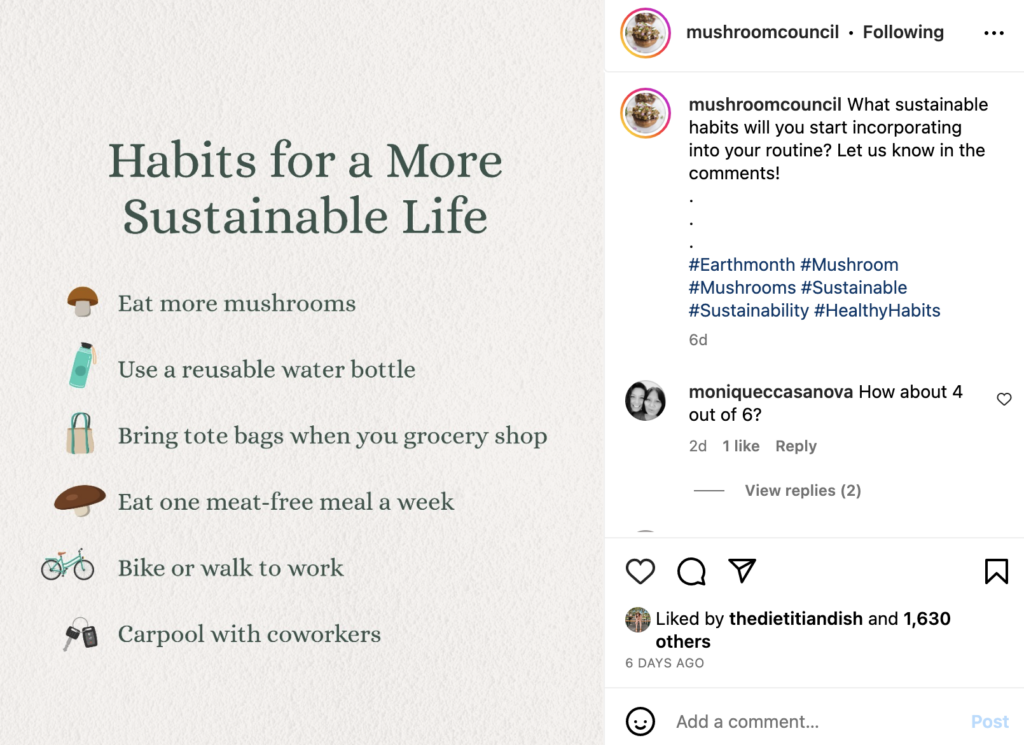Click mushroomcouncil avatar beside caption
Viewport: 1024px width, 745px height.
pos(645,112)
